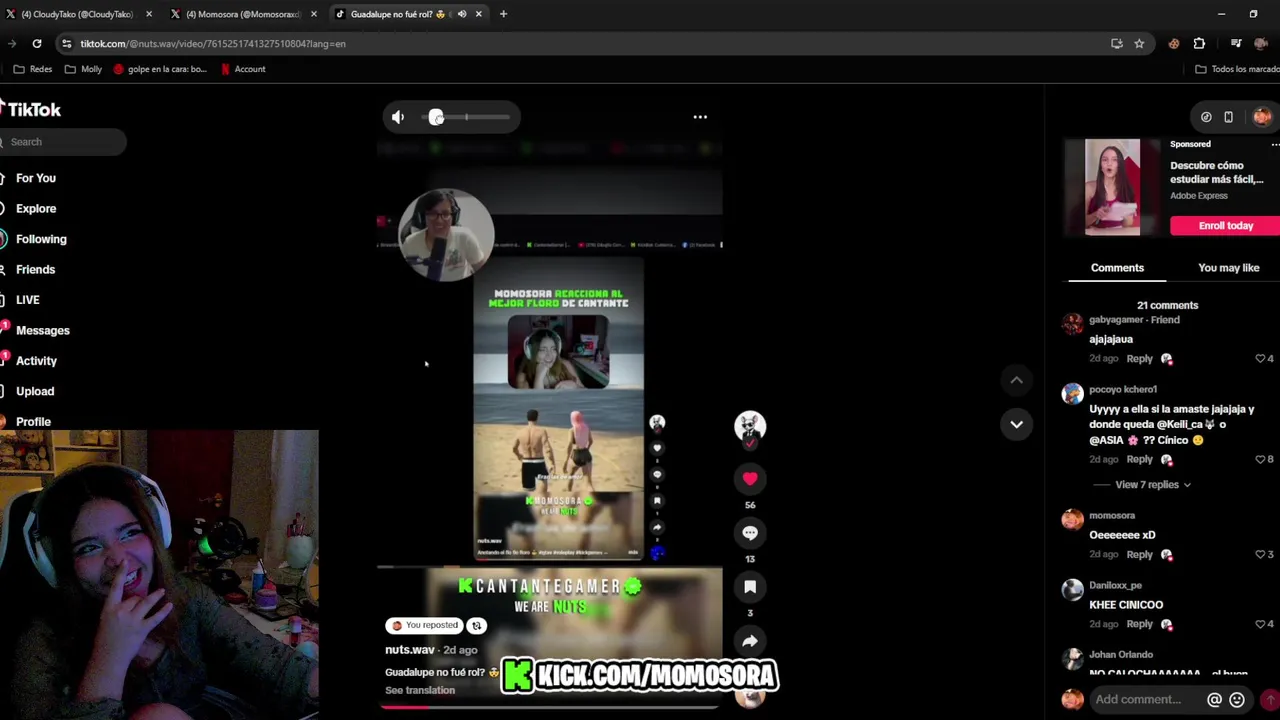Switch to the Comments tab
1280x720 pixels.
click(x=1117, y=268)
